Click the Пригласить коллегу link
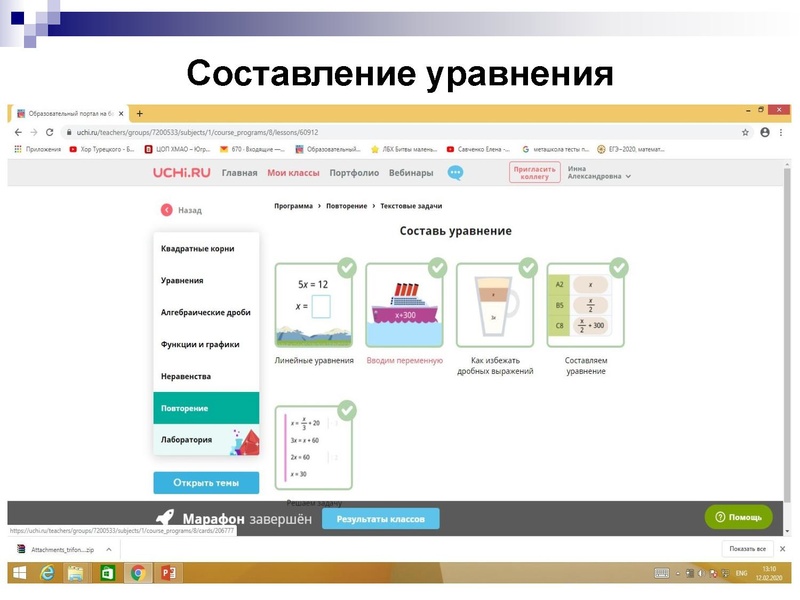Screen dimensions: 800x600 coord(537,171)
